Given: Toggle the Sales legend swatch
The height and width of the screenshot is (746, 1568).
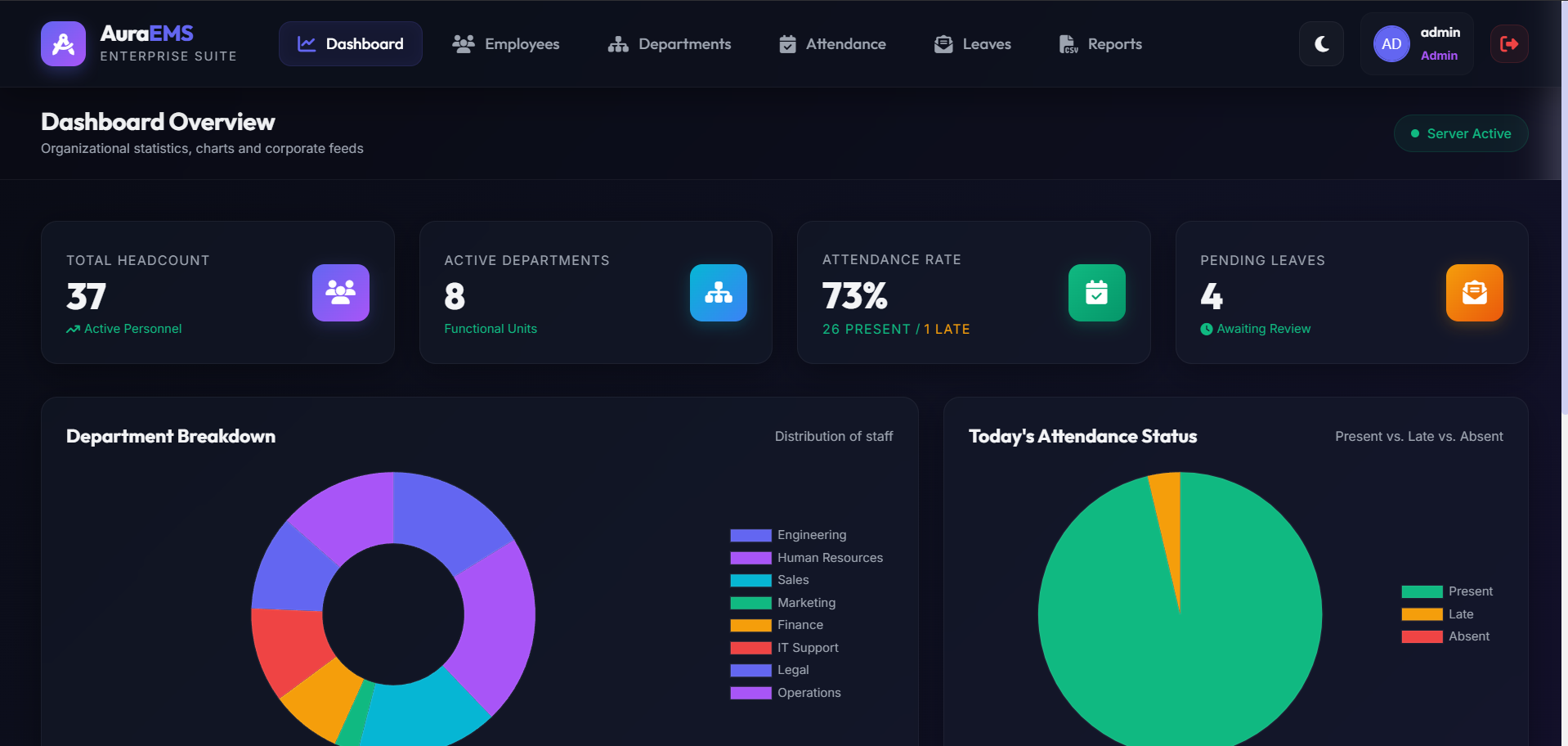Looking at the screenshot, I should (x=750, y=581).
